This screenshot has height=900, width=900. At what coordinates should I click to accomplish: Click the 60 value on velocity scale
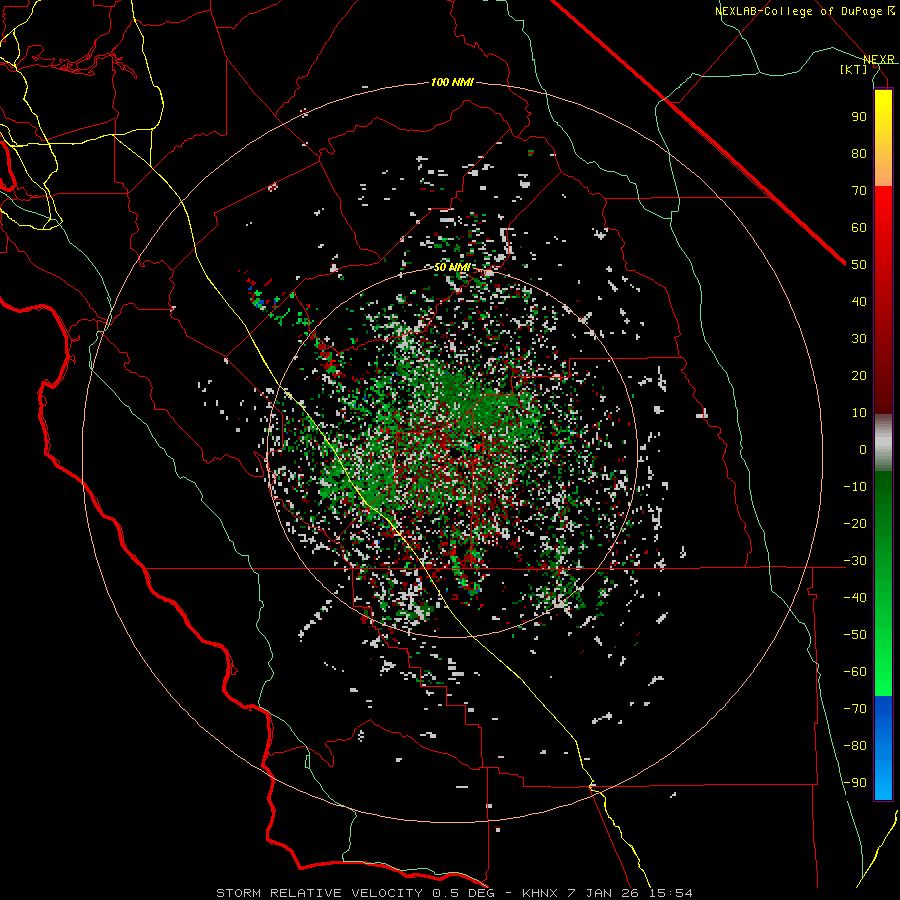(859, 227)
